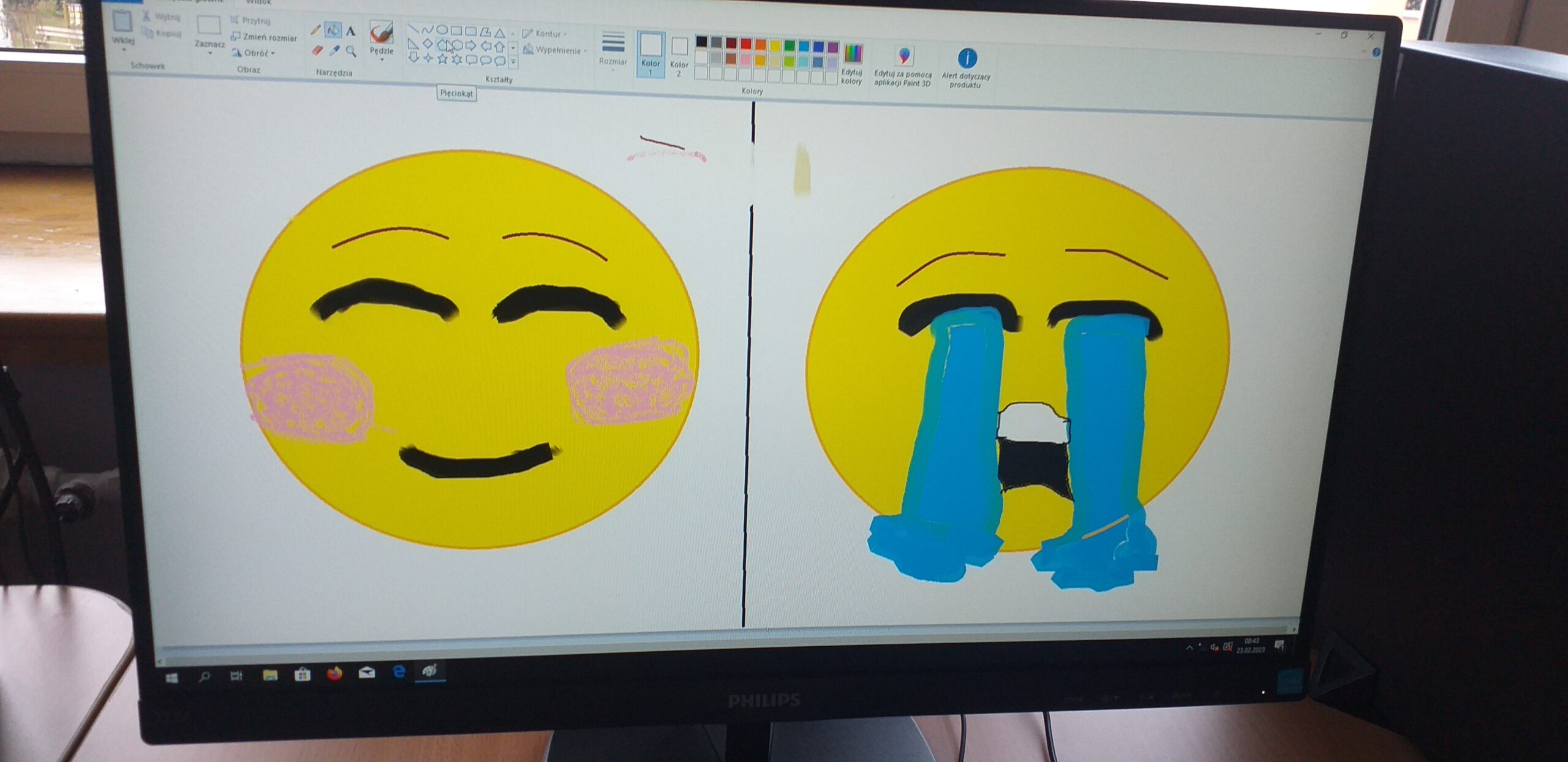The width and height of the screenshot is (1568, 762).
Task: Choose the five-point star shape
Action: [x=442, y=59]
